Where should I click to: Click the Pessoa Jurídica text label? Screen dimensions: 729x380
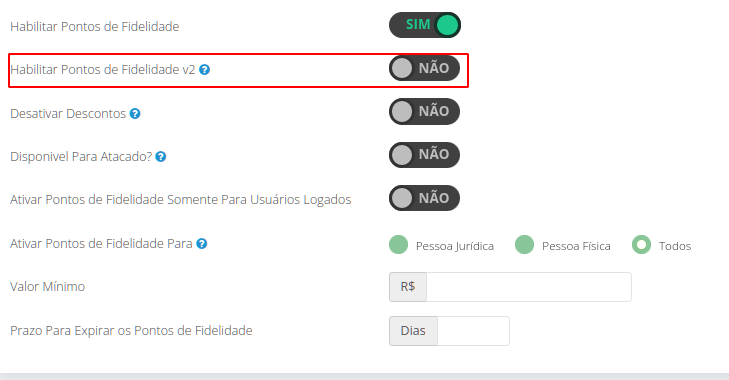[455, 246]
